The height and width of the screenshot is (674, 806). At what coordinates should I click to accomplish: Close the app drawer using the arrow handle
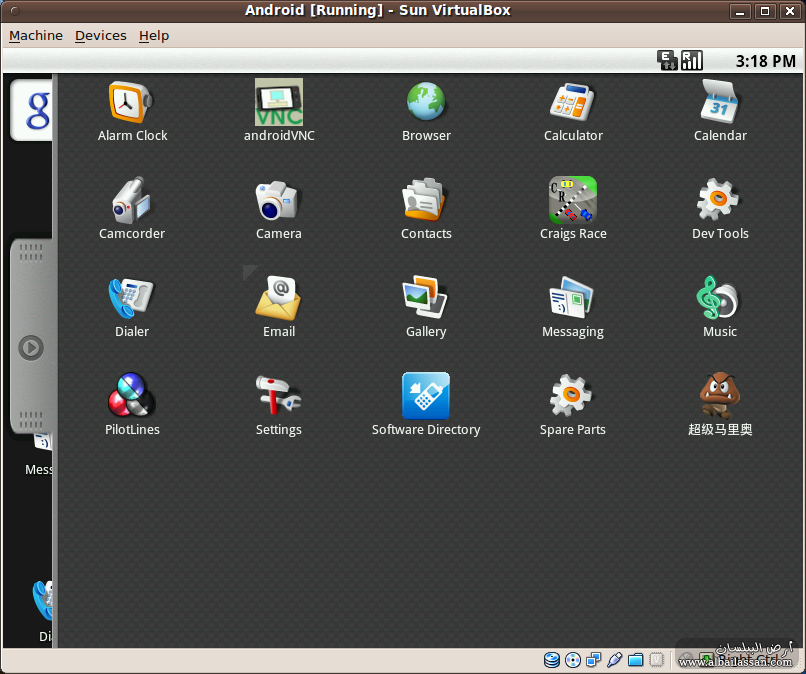coord(31,348)
